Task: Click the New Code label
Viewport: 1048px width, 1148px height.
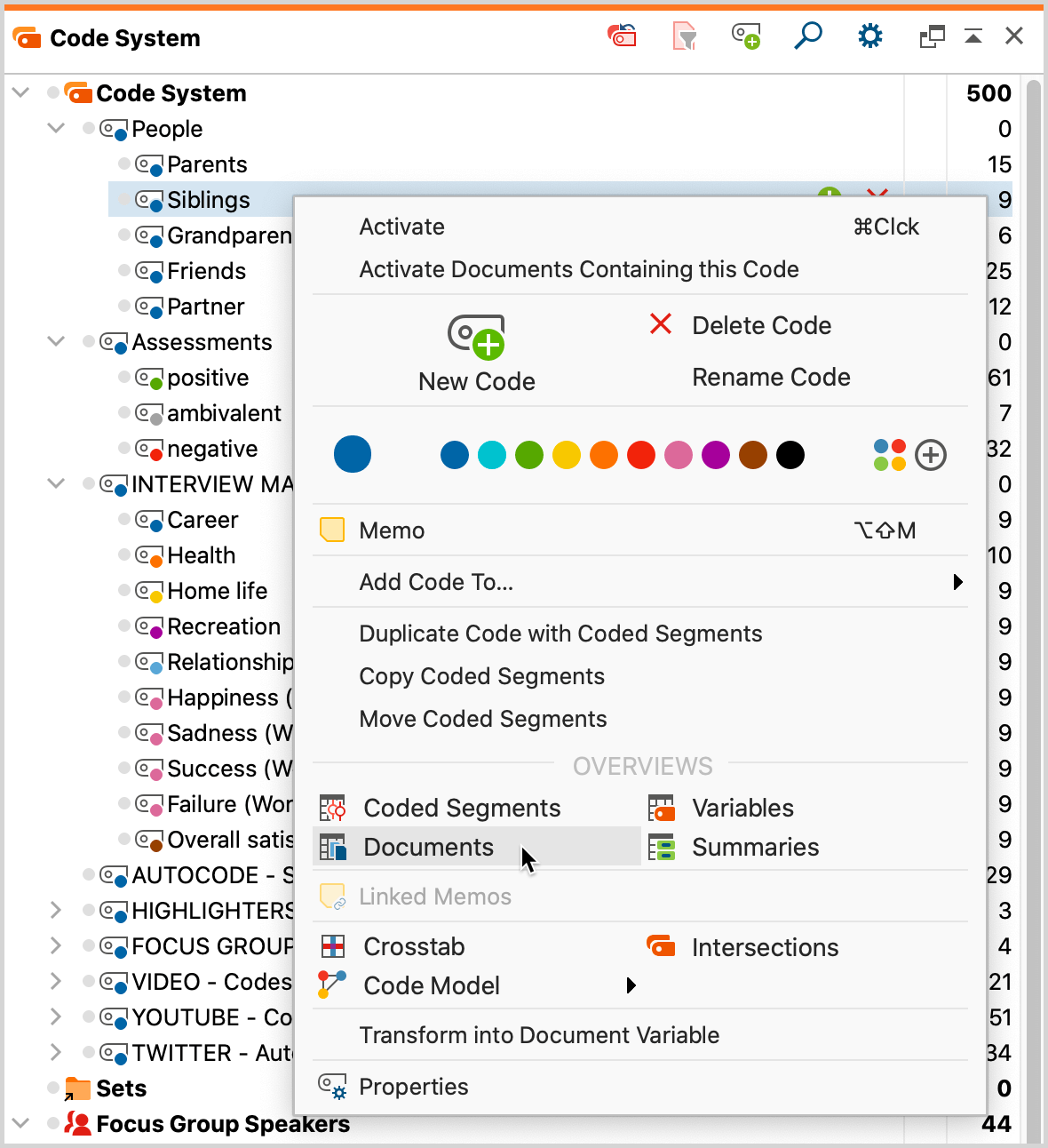Action: tap(477, 381)
